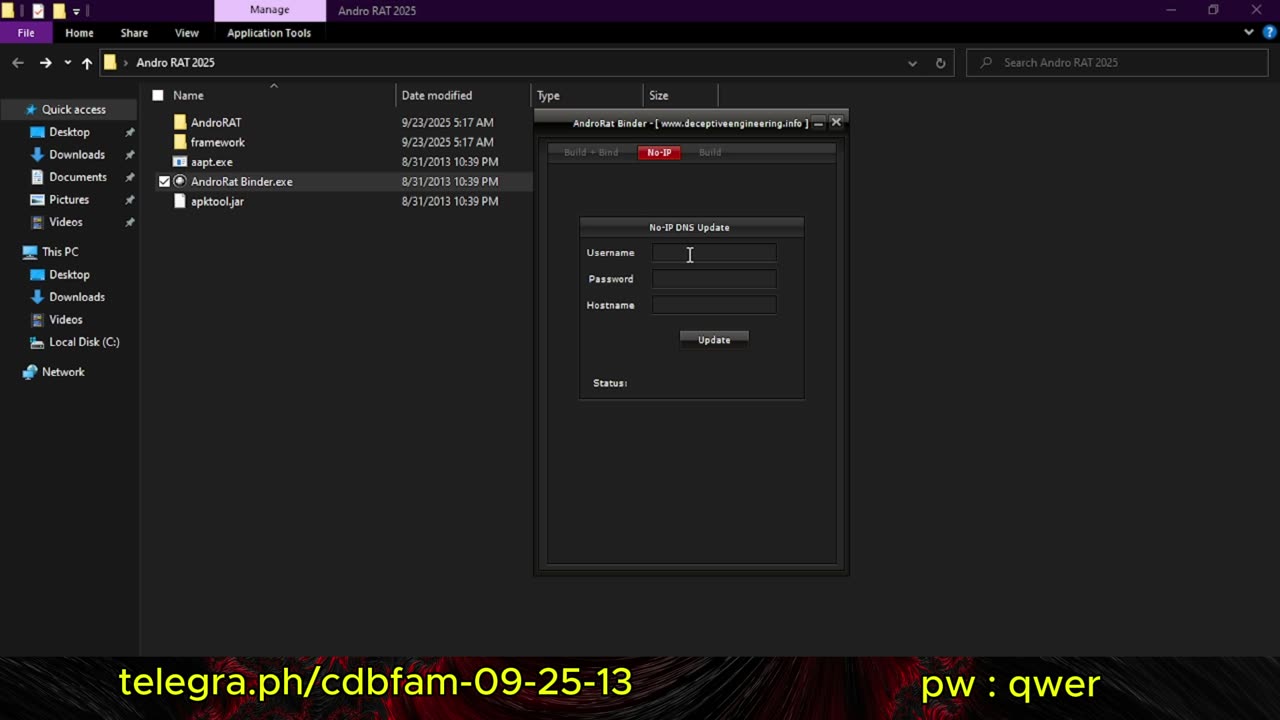The image size is (1280, 720).
Task: Close the AndroRat Binder window
Action: [836, 122]
